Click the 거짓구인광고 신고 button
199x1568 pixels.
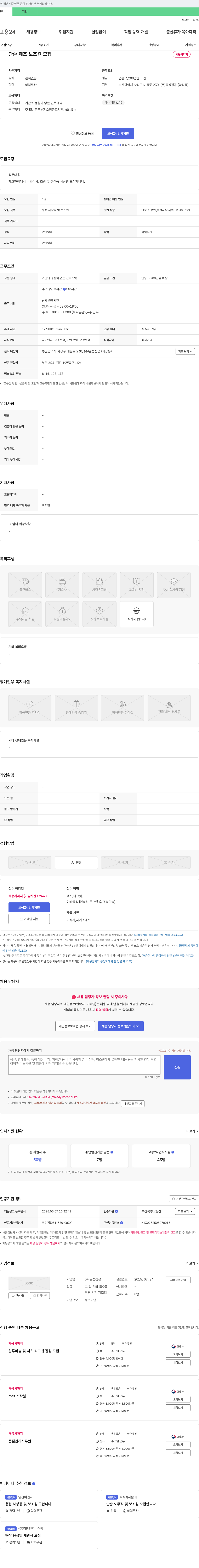click(184, 1199)
